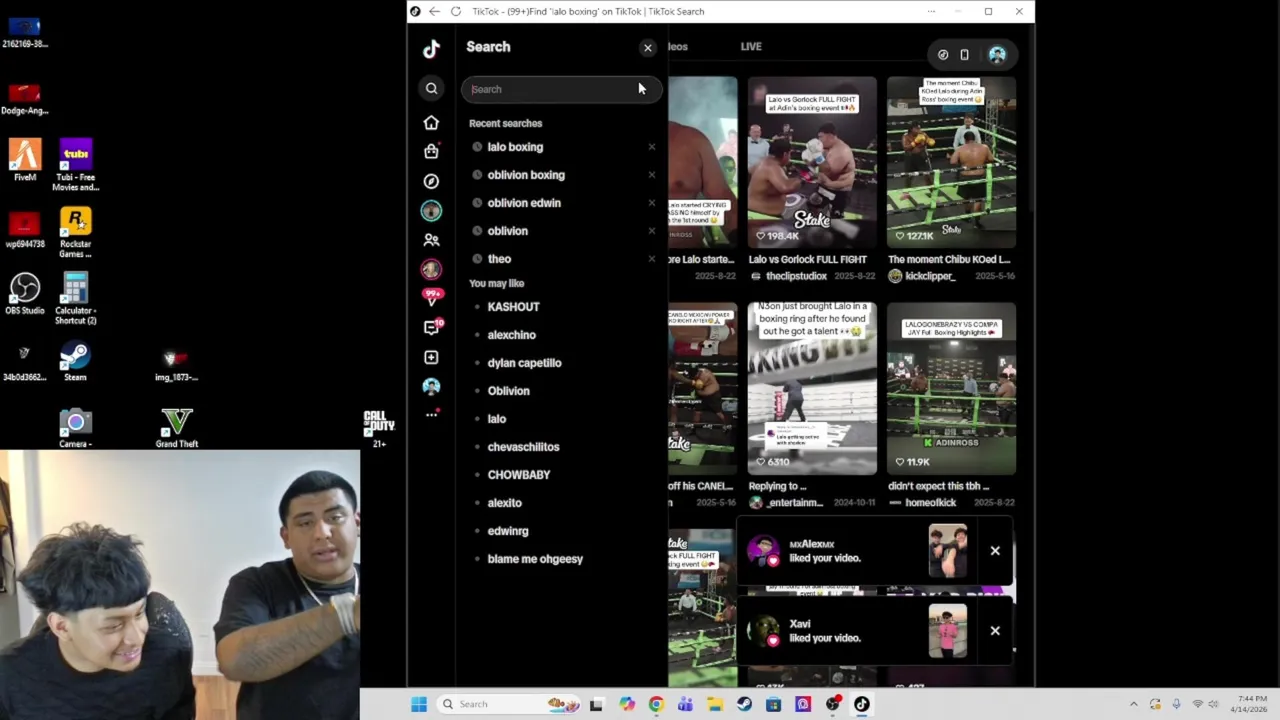Choose suggestion 'blame me ohgeesy'

click(x=535, y=559)
